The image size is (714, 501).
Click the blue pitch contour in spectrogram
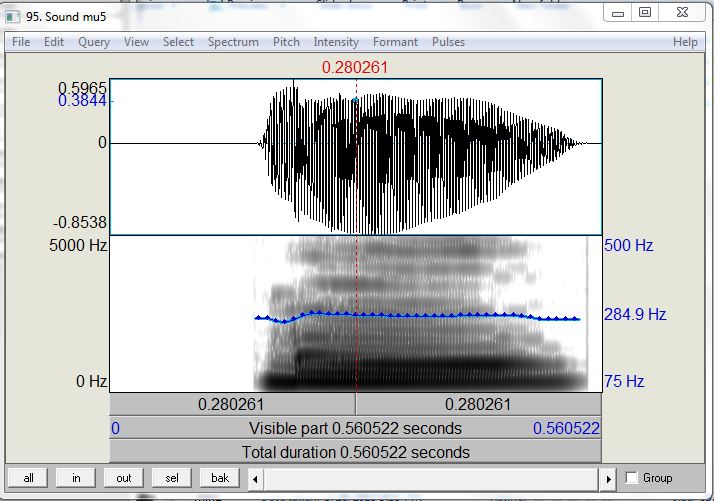coord(417,315)
